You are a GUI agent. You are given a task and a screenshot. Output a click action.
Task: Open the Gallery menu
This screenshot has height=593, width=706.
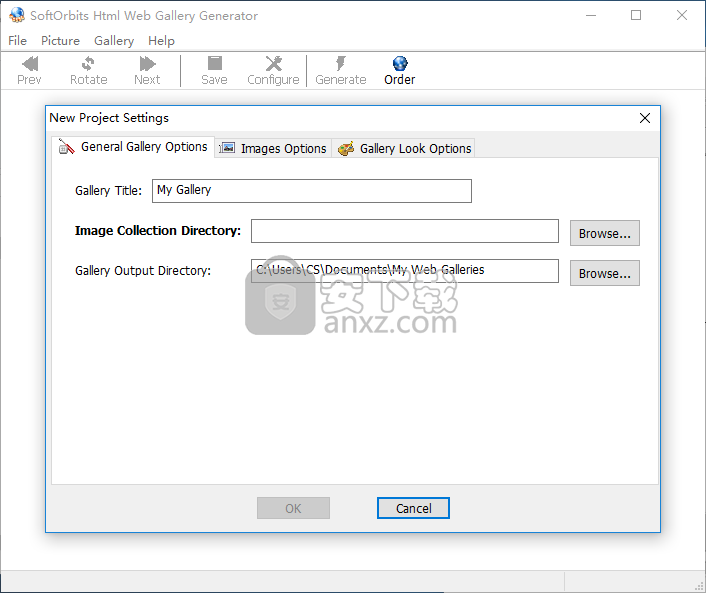[x=114, y=41]
